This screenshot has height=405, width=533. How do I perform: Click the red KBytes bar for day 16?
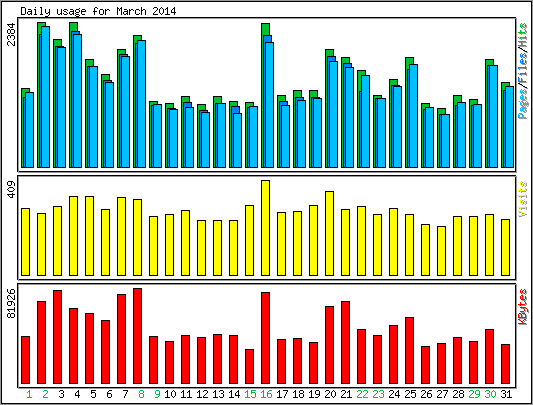(x=265, y=338)
